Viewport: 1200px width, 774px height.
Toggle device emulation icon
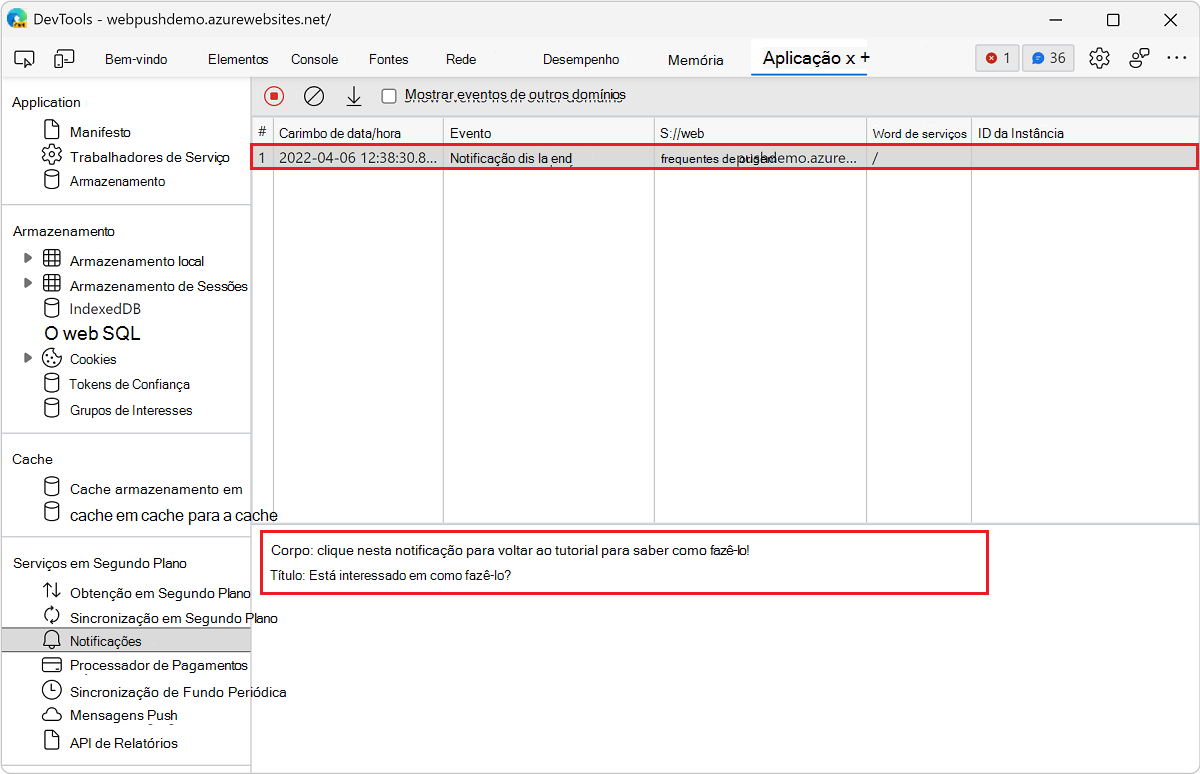point(64,58)
